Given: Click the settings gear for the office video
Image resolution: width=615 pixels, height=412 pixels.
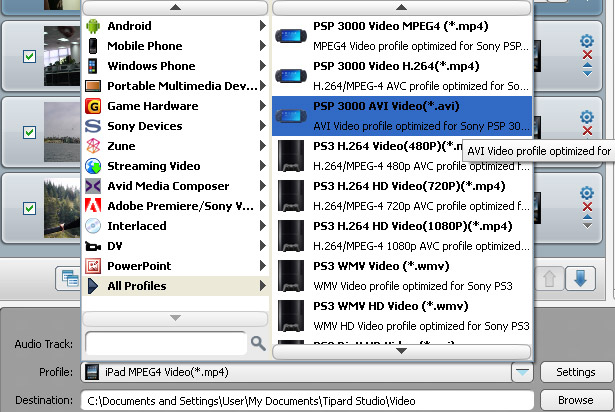Looking at the screenshot, I should click(587, 41).
